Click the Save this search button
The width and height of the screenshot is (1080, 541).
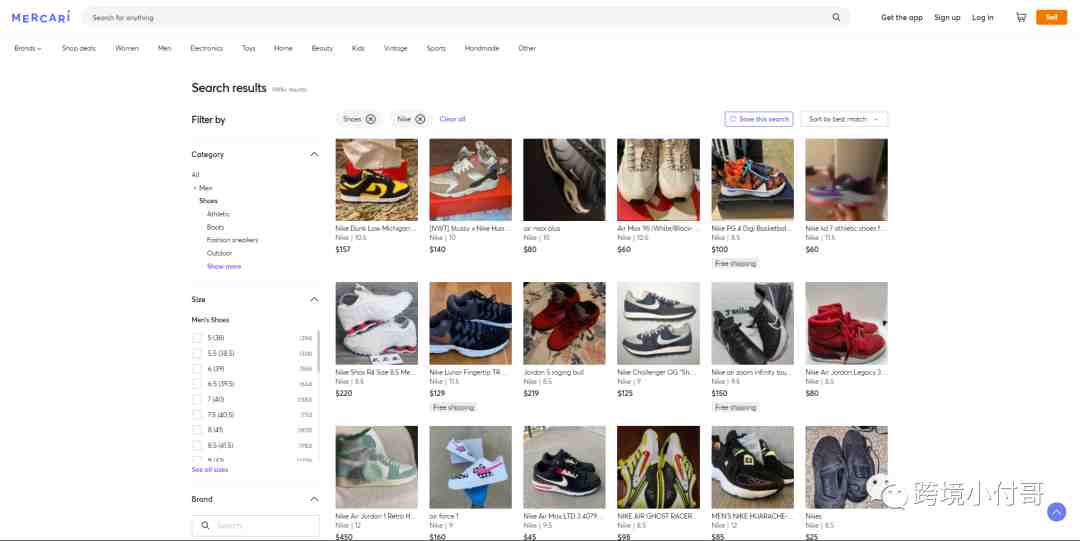coord(758,119)
